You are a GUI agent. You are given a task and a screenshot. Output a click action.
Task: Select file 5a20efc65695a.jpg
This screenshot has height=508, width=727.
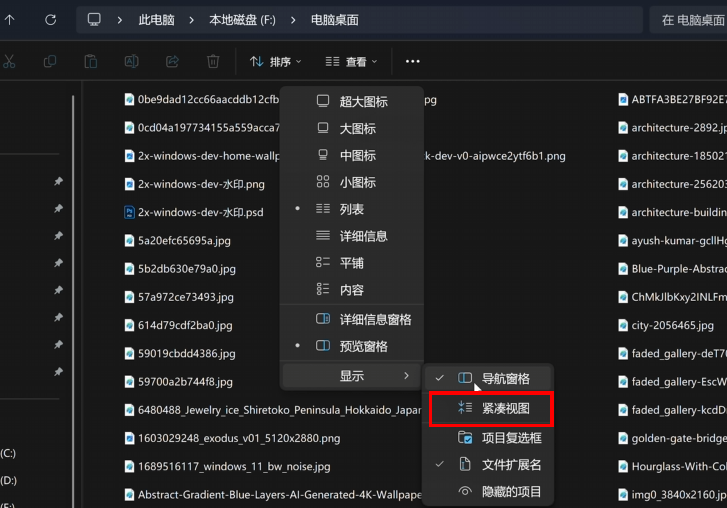click(178, 241)
